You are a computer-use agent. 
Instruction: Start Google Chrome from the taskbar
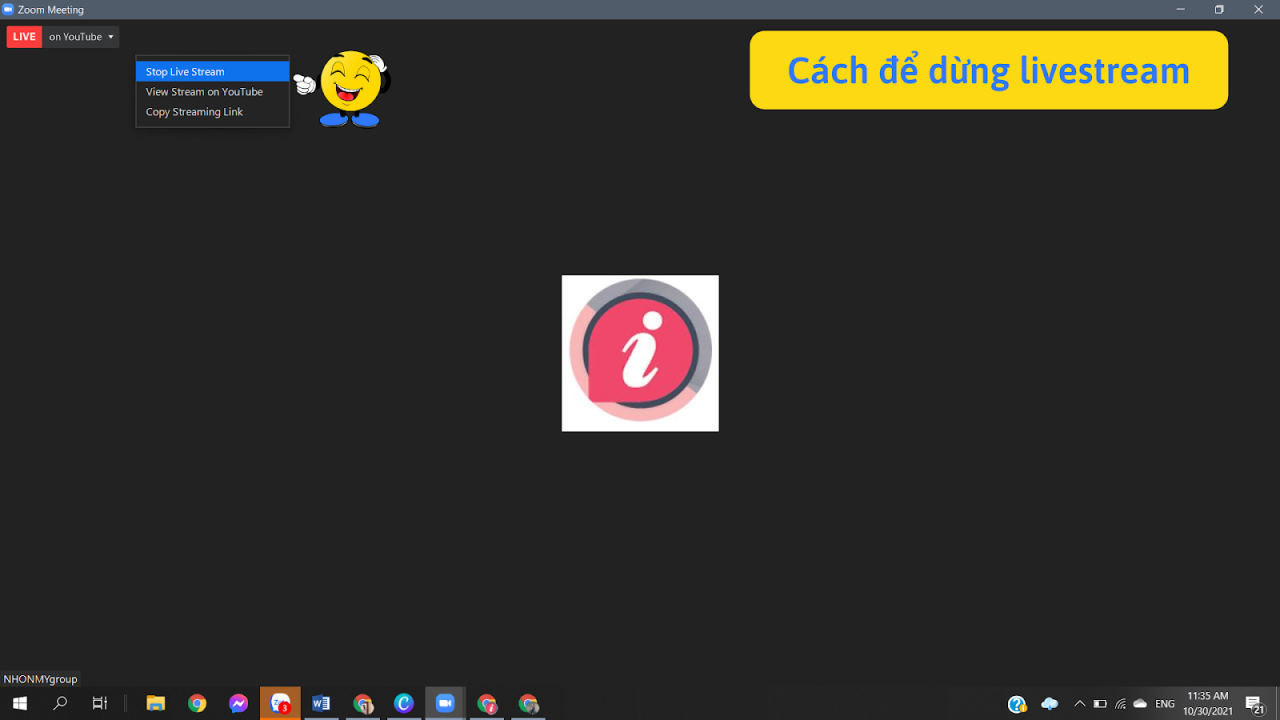197,703
